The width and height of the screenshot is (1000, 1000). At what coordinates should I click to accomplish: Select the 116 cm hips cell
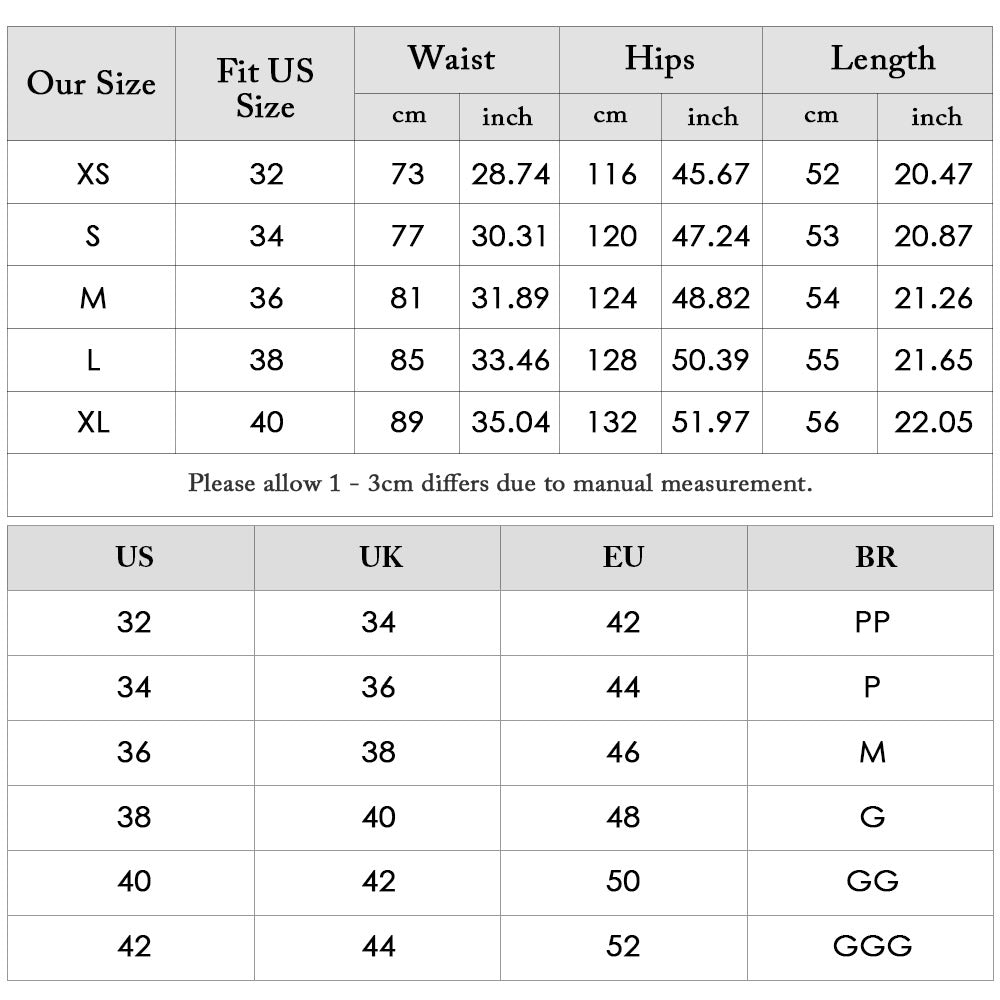click(x=612, y=174)
